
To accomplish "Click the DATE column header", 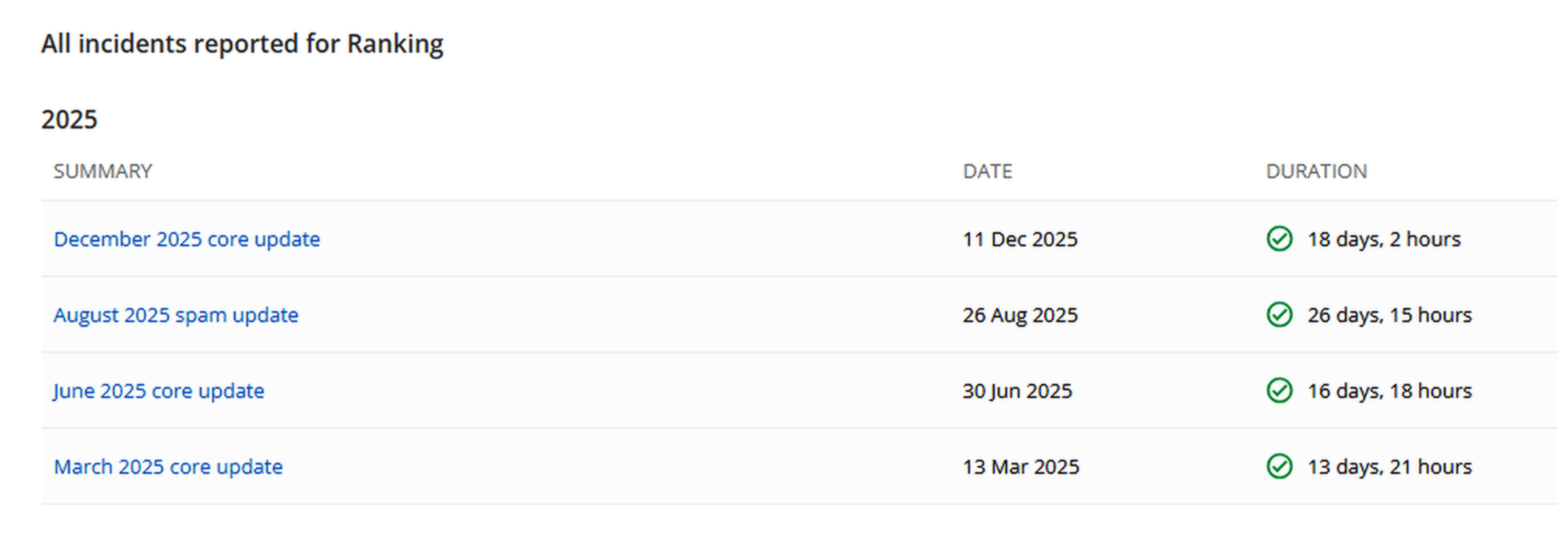I will coord(987,171).
